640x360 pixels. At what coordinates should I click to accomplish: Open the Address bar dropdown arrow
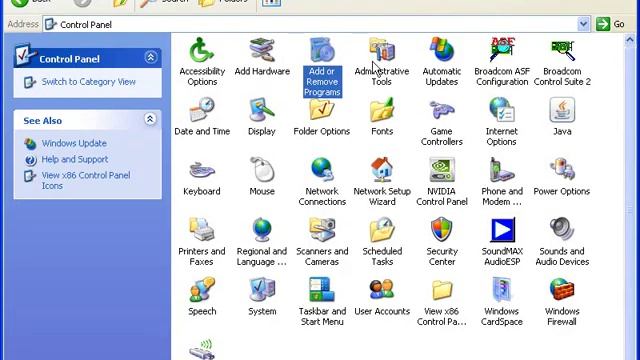584,24
